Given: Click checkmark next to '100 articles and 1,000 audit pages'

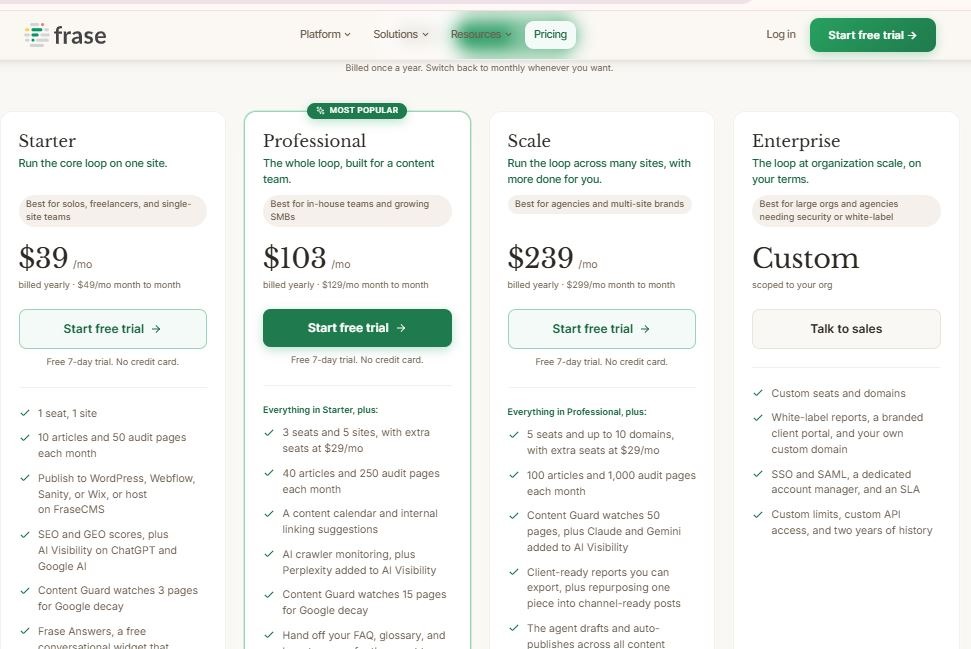Looking at the screenshot, I should (513, 476).
